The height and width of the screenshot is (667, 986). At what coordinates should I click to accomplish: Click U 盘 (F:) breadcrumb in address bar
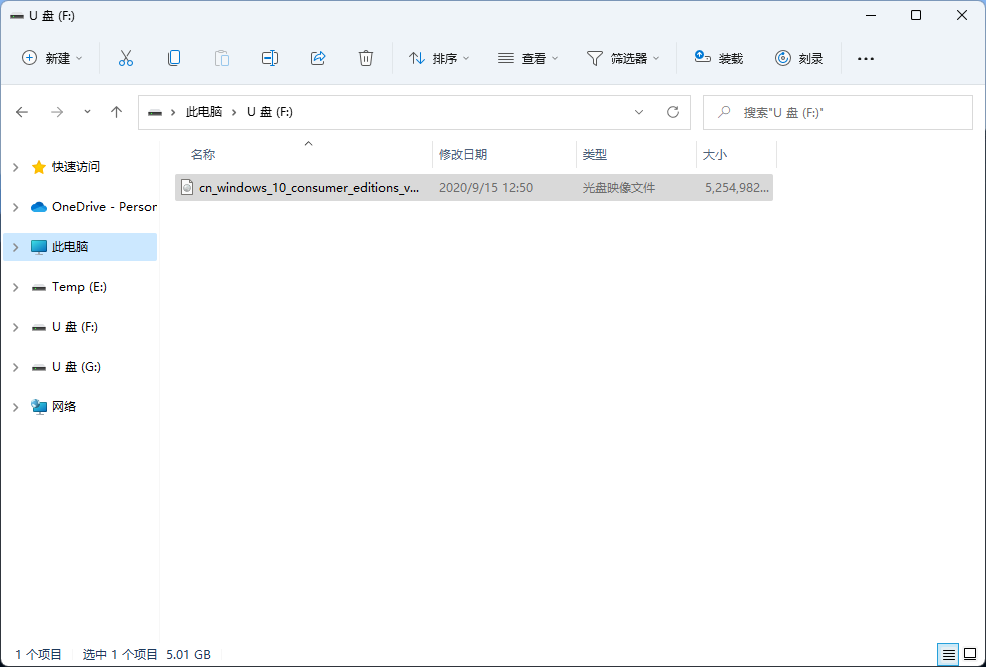pos(269,112)
